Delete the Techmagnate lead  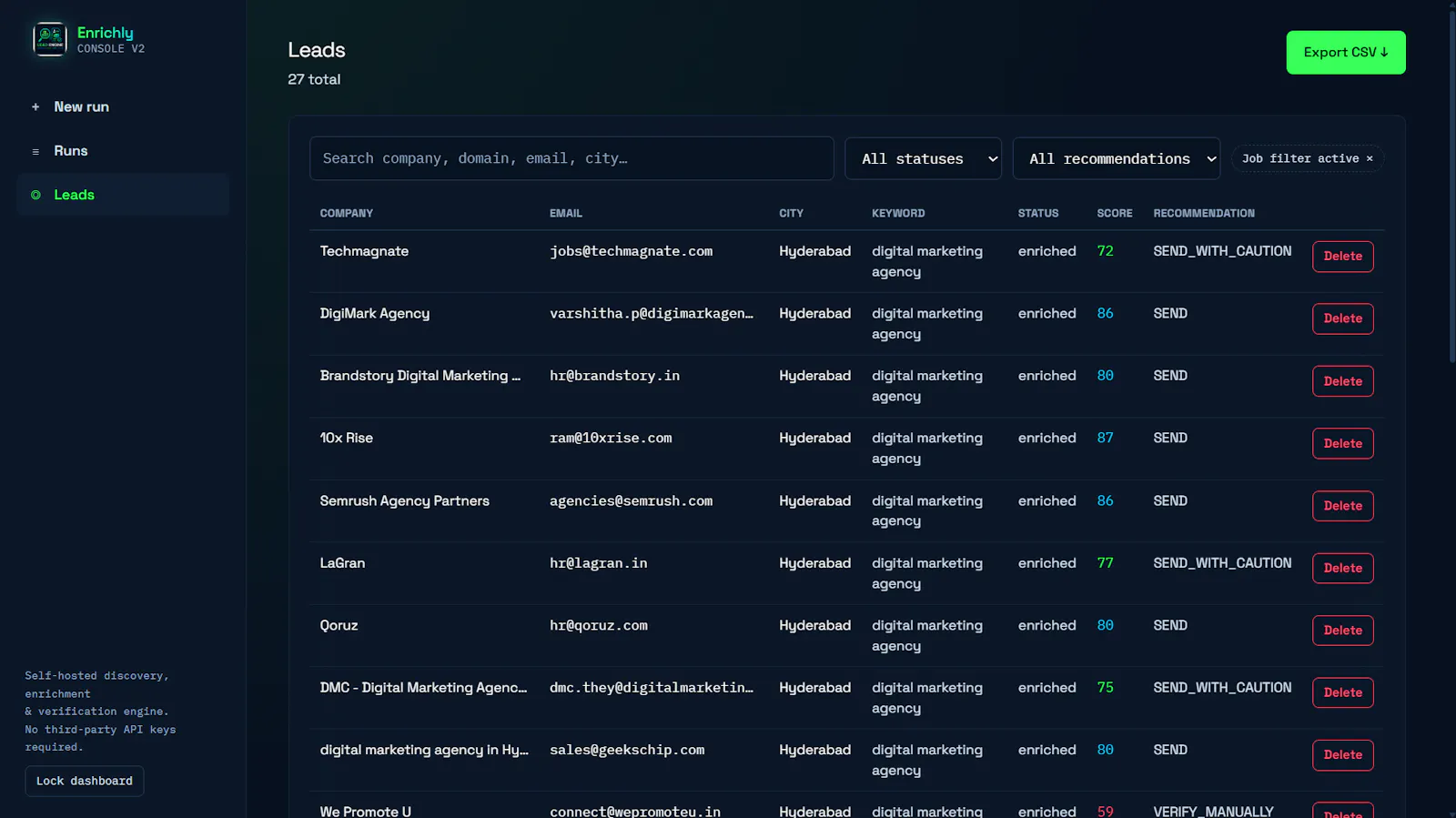pyautogui.click(x=1343, y=257)
